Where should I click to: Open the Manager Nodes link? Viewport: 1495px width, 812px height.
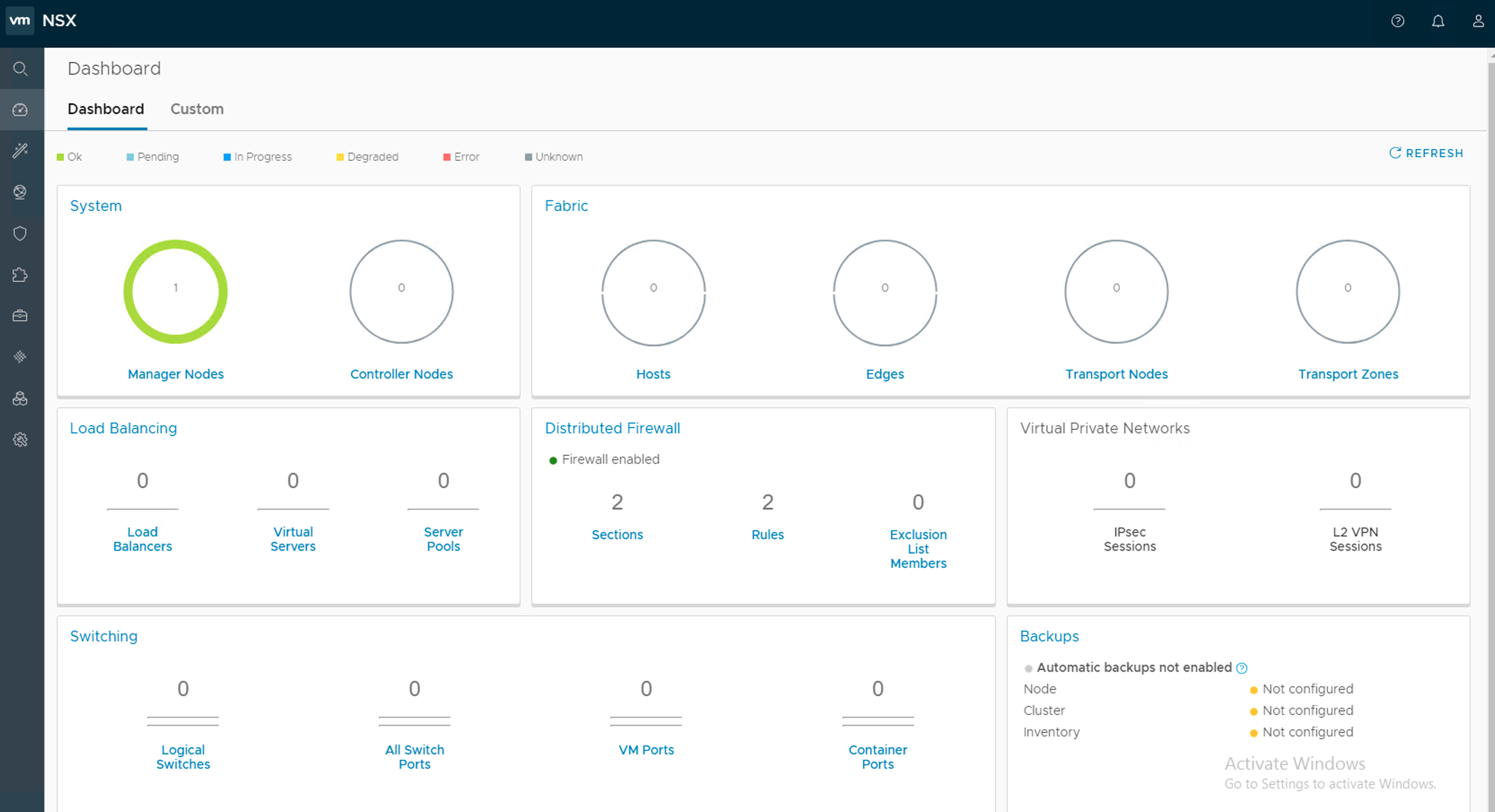(175, 374)
